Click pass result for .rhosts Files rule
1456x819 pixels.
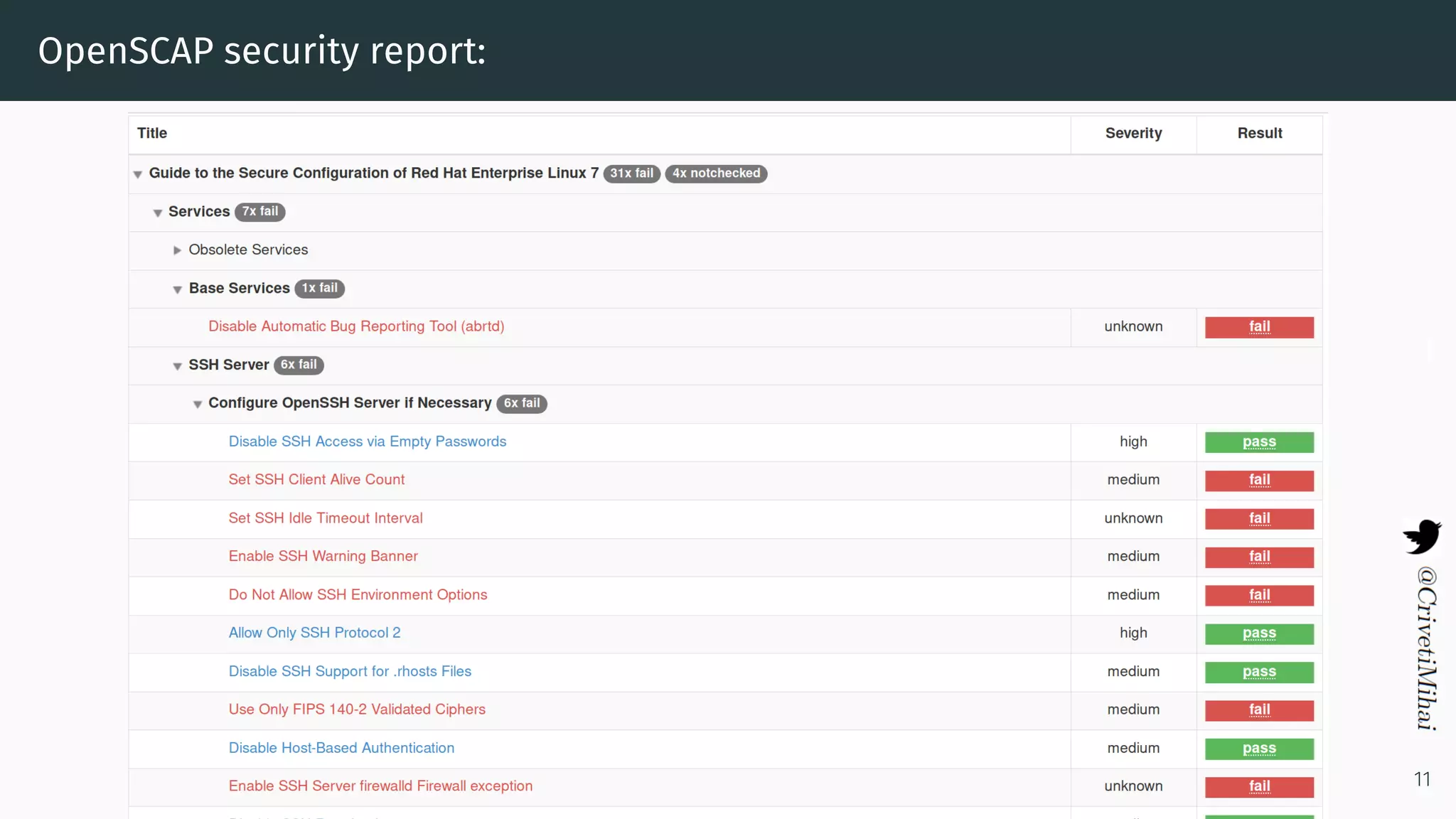(1259, 673)
